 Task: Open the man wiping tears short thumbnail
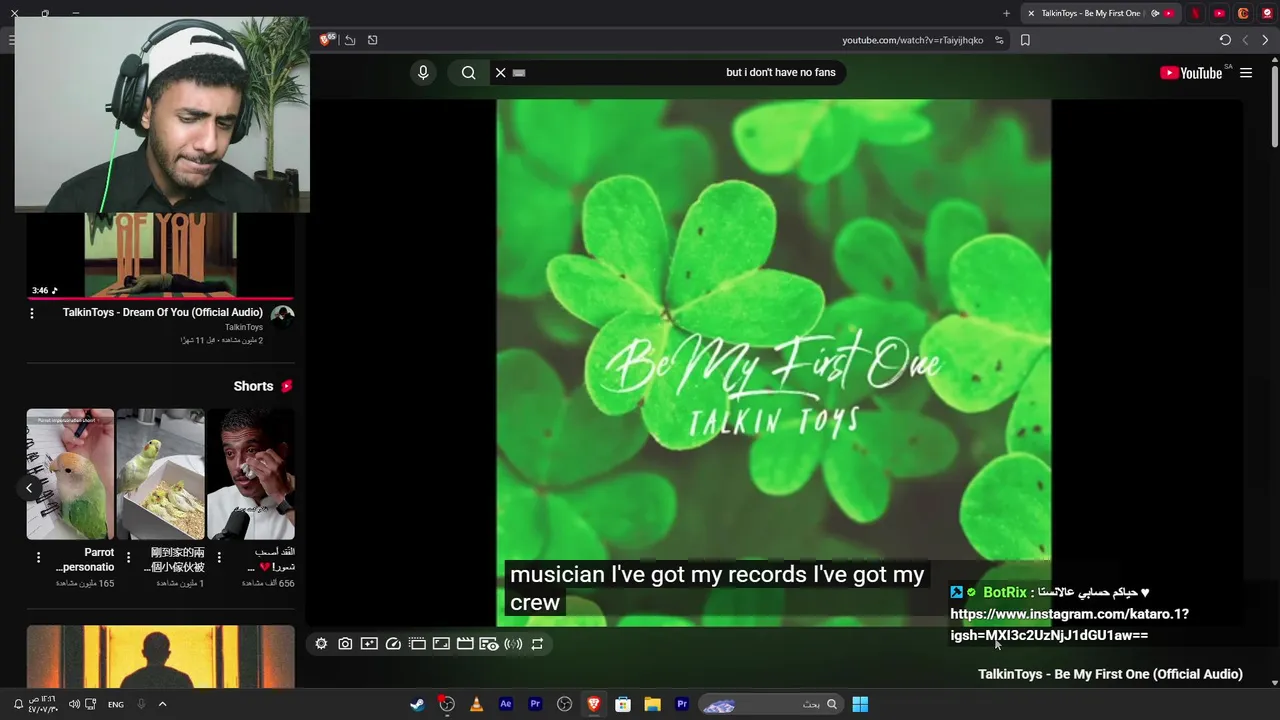coord(250,474)
